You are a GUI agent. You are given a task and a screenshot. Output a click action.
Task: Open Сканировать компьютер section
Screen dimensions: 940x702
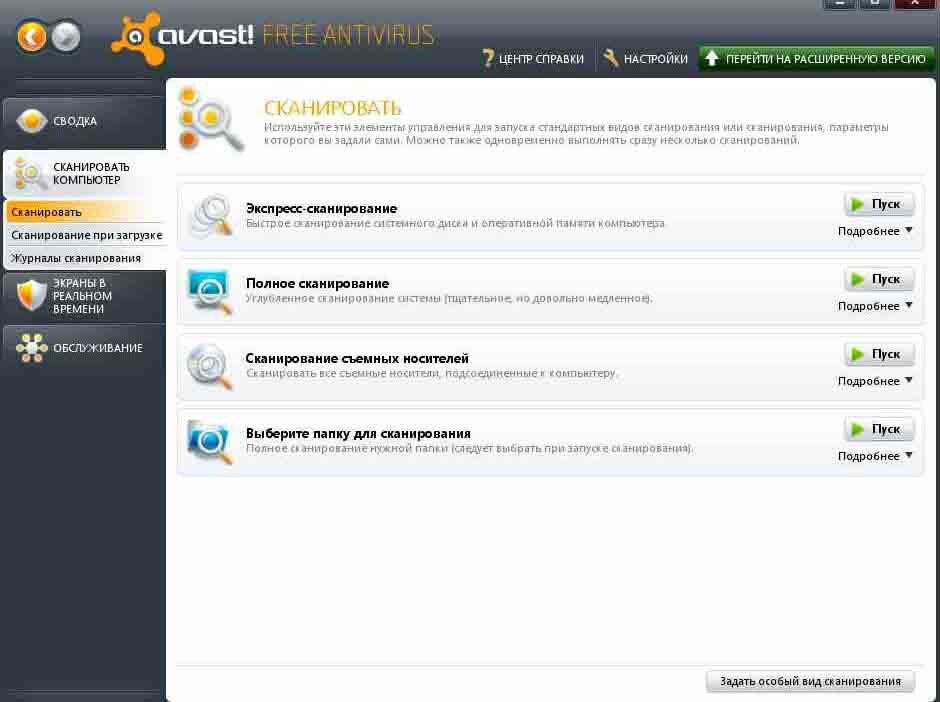(84, 174)
